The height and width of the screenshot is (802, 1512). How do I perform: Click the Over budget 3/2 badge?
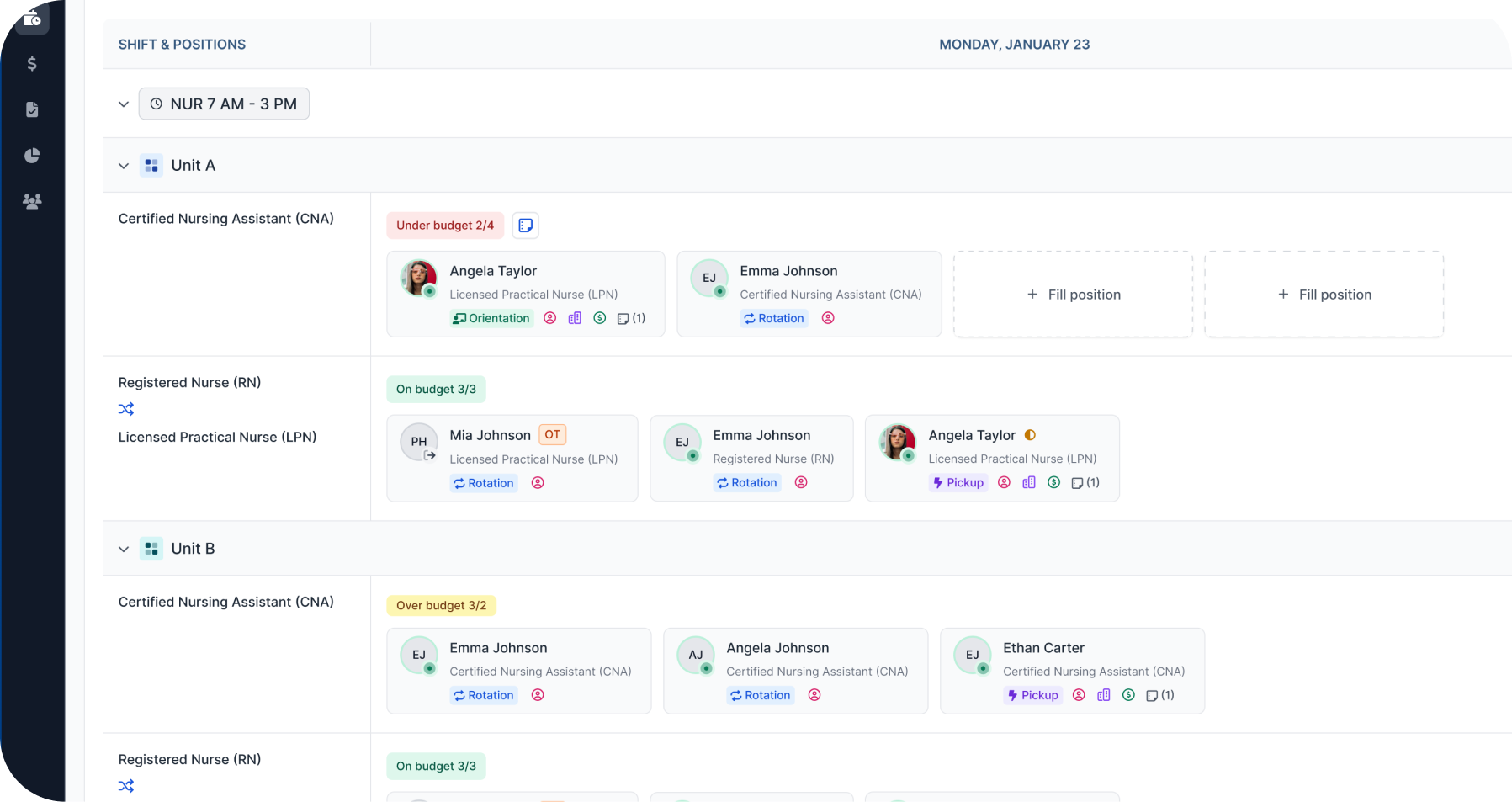click(x=441, y=605)
